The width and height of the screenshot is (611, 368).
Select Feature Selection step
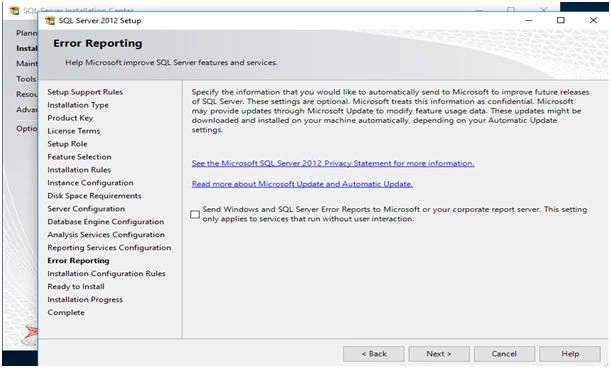click(79, 157)
